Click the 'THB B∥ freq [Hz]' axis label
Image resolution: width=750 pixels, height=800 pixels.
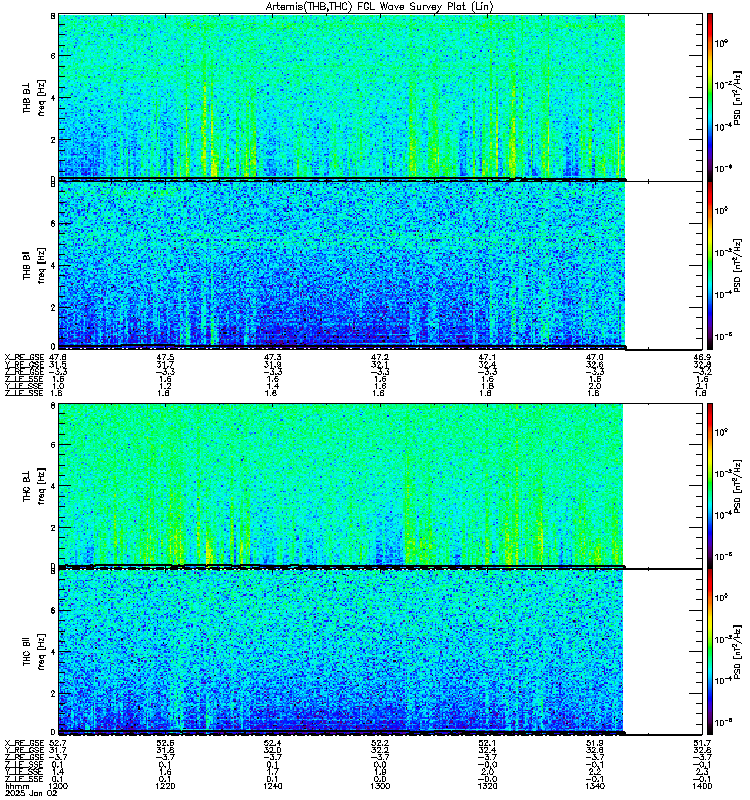click(x=34, y=265)
